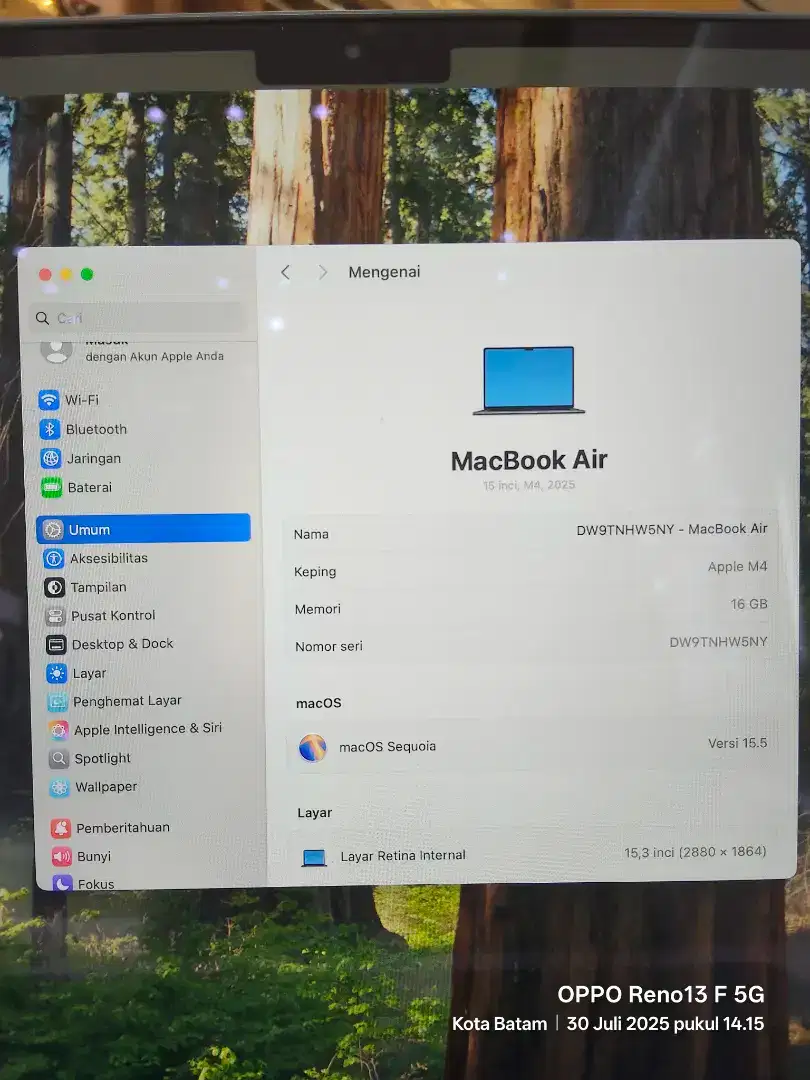Screen dimensions: 810x1080
Task: Select the Spotlight sidebar label
Action: click(103, 758)
